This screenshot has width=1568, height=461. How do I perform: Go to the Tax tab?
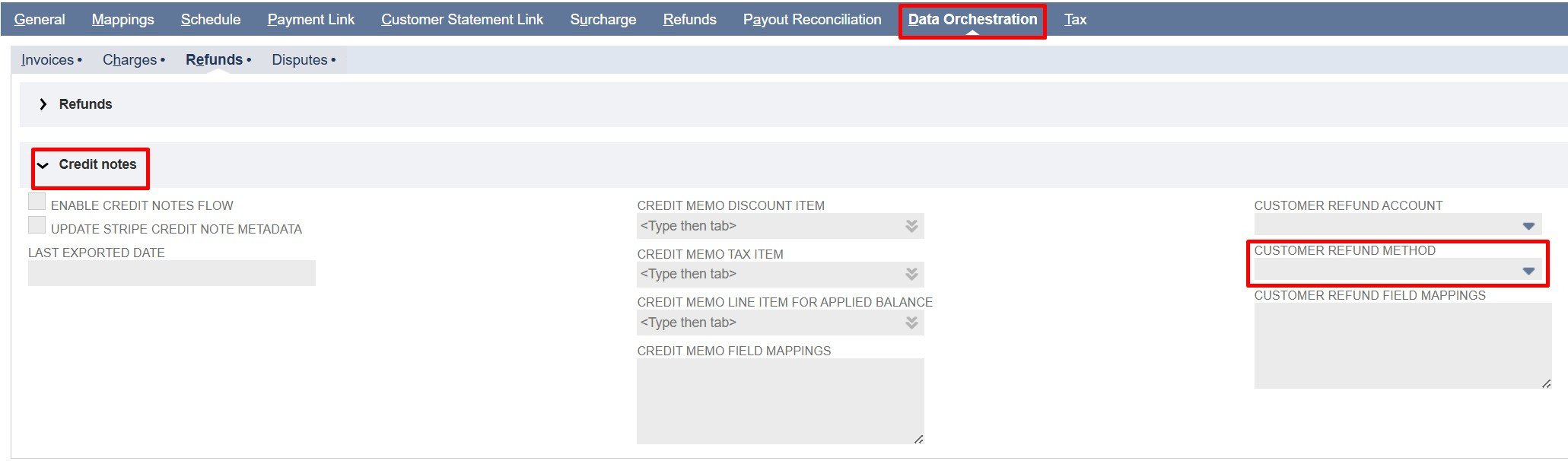(1074, 19)
